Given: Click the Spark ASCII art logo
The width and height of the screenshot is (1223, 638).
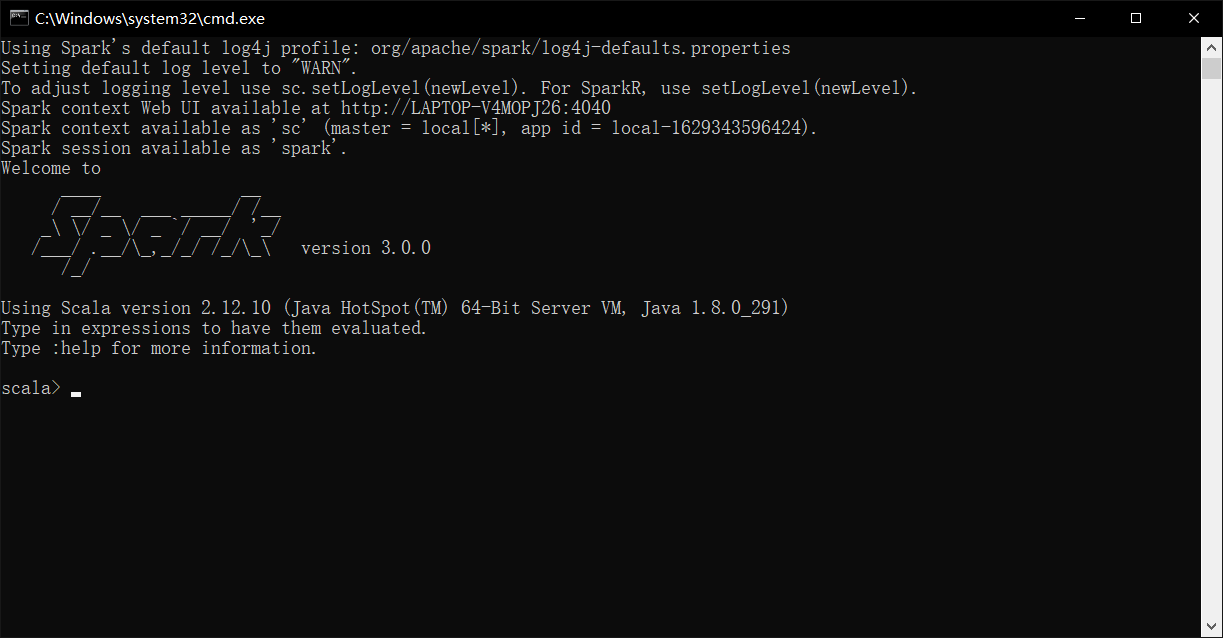Looking at the screenshot, I should 155,235.
